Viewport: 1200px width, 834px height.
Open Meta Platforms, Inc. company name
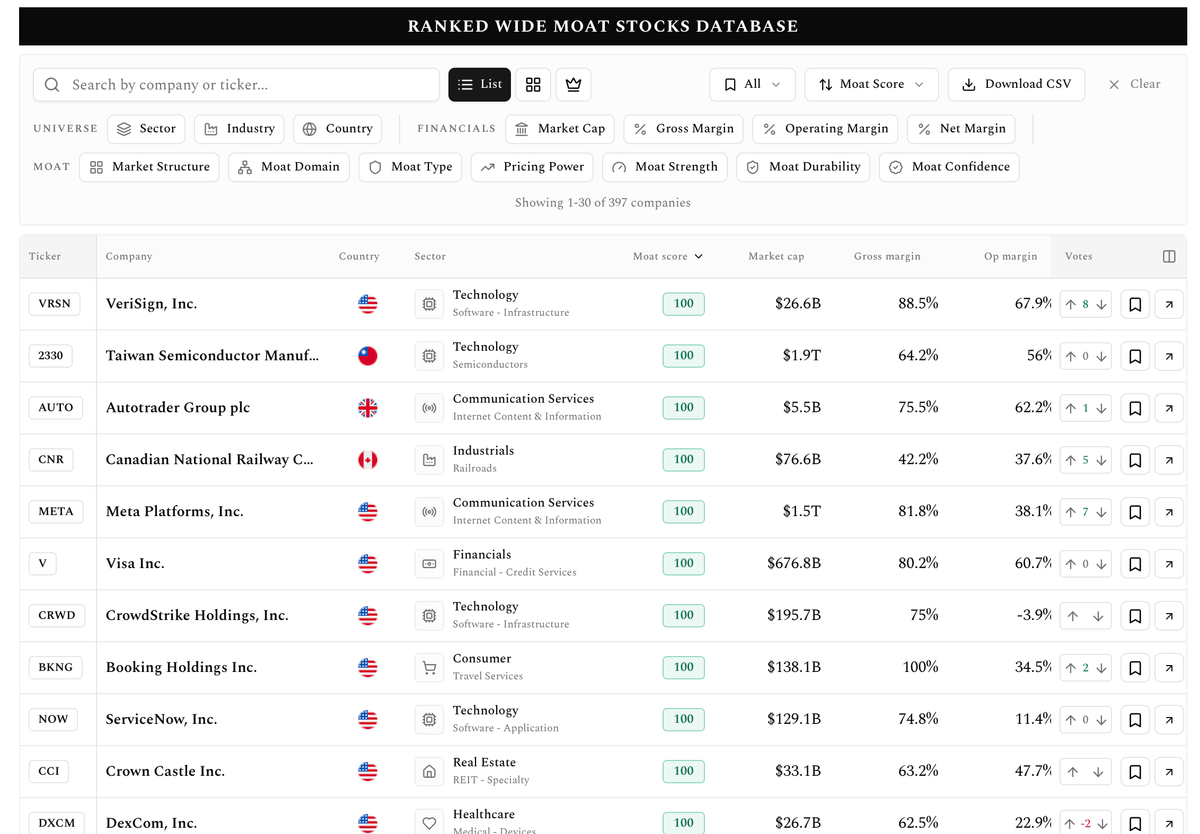(175, 512)
